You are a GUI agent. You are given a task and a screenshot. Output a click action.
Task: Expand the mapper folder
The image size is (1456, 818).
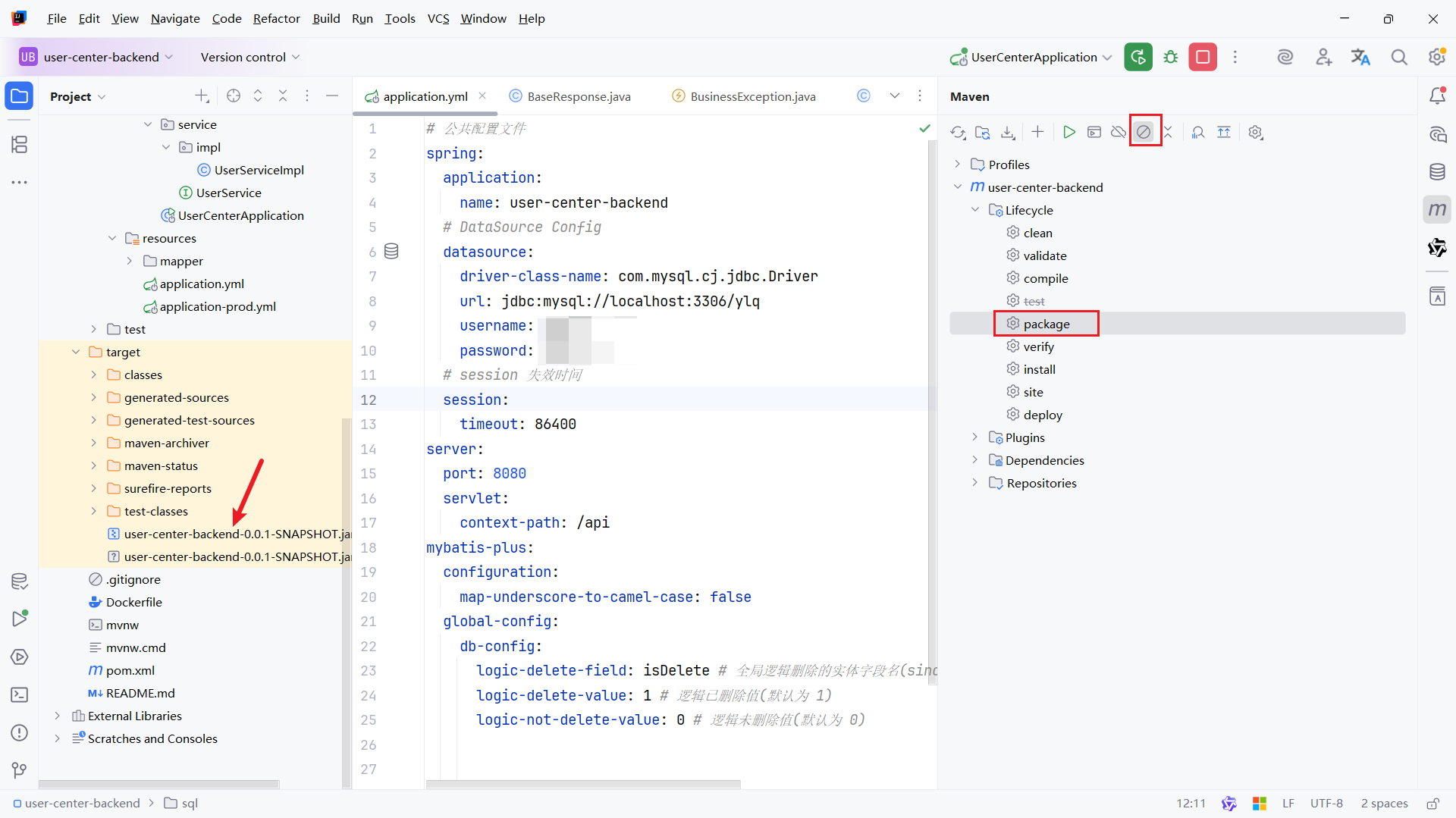point(130,261)
